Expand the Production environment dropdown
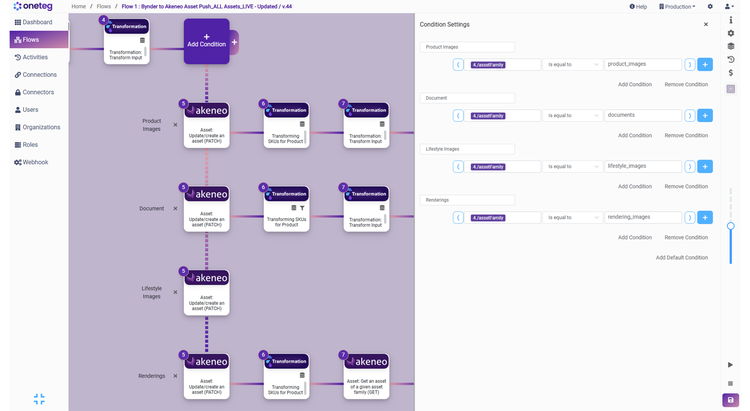750x411 pixels. 680,7
